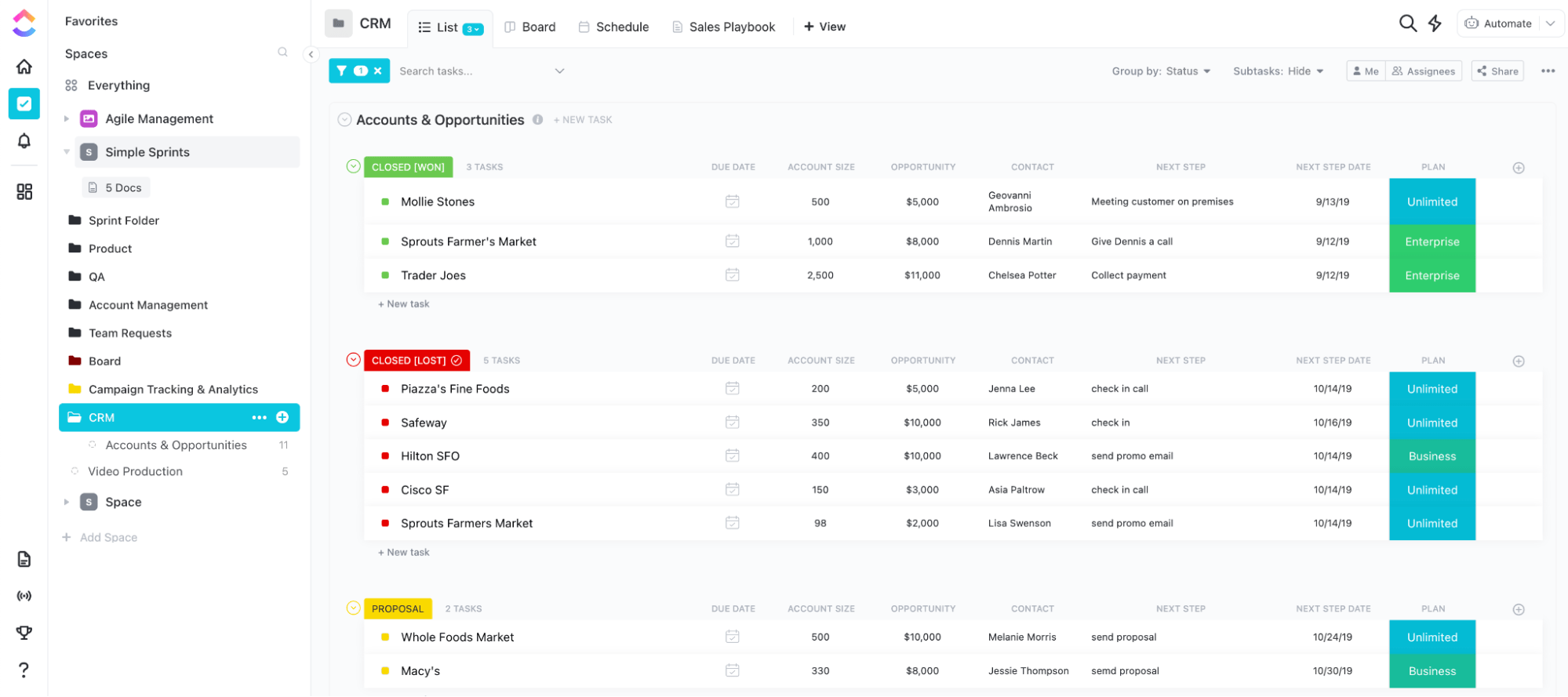Open the Notifications bell icon
1568x697 pixels.
pos(24,141)
